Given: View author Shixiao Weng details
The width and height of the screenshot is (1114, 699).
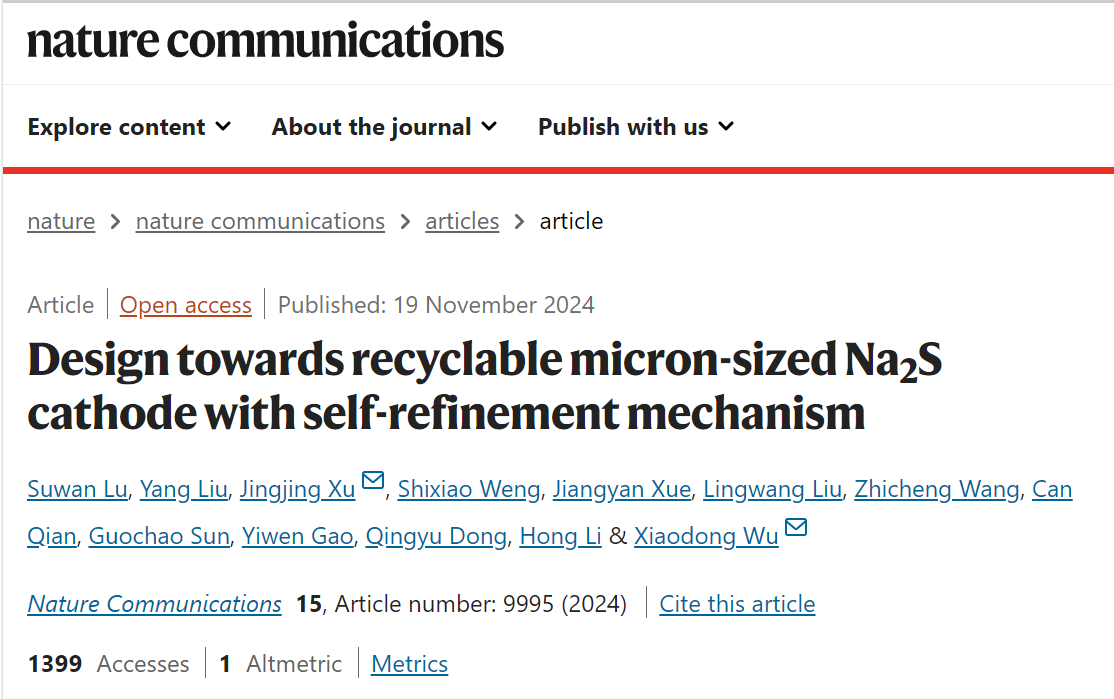Looking at the screenshot, I should [469, 489].
